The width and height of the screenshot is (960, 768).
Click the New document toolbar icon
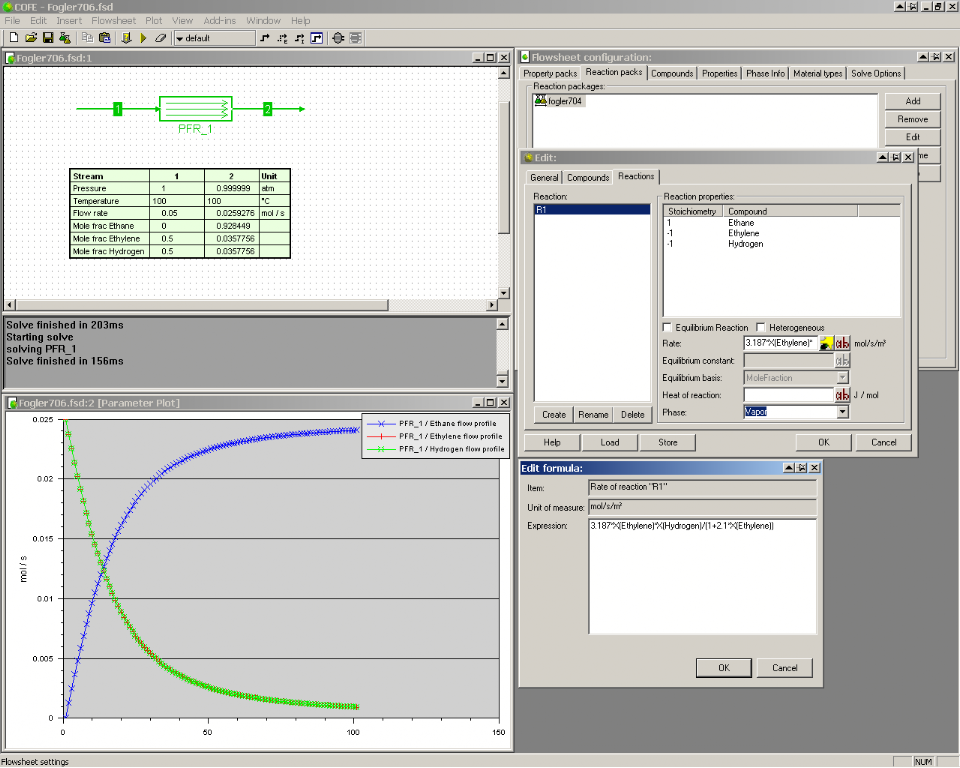point(14,38)
